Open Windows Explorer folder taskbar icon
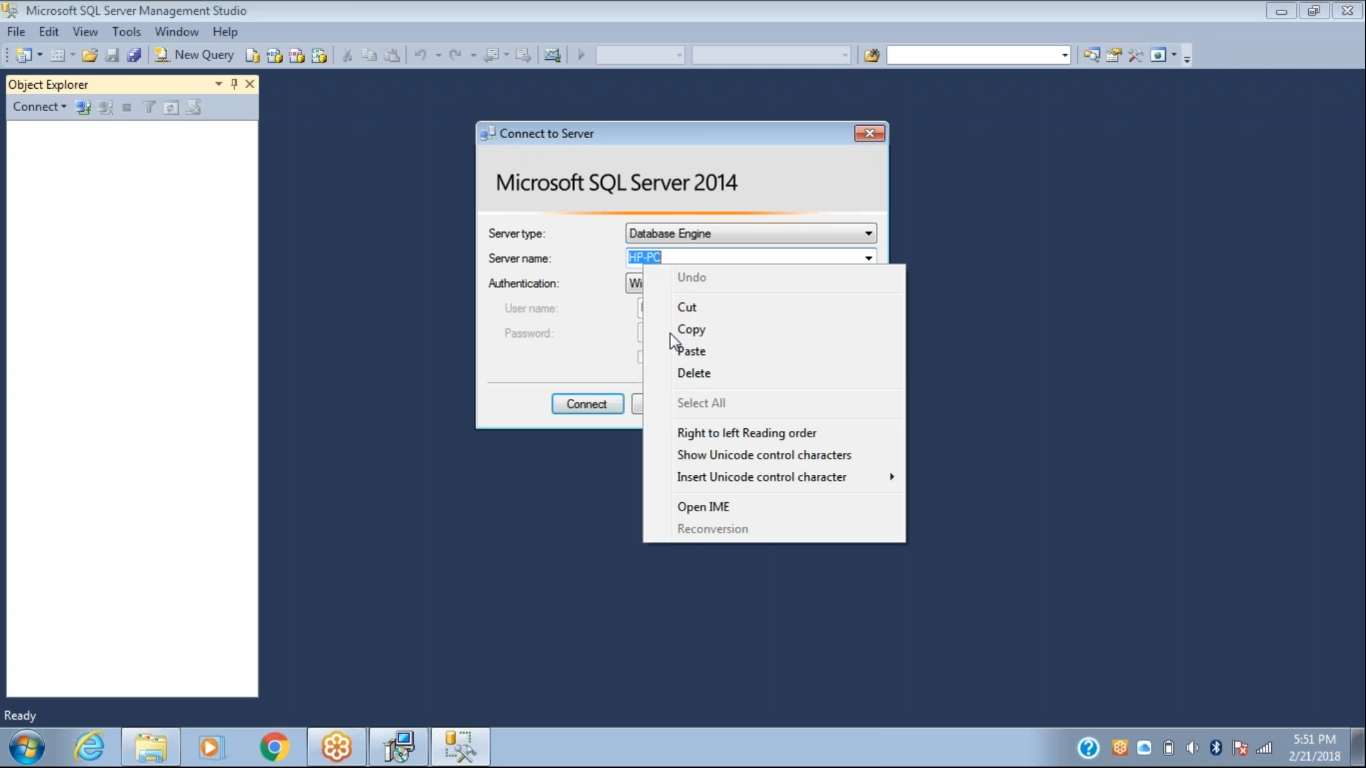1366x768 pixels. (151, 747)
